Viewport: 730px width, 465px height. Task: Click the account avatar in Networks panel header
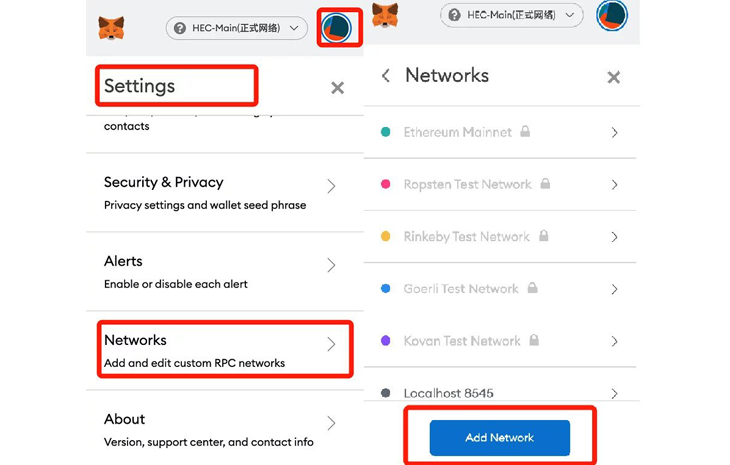(x=612, y=15)
